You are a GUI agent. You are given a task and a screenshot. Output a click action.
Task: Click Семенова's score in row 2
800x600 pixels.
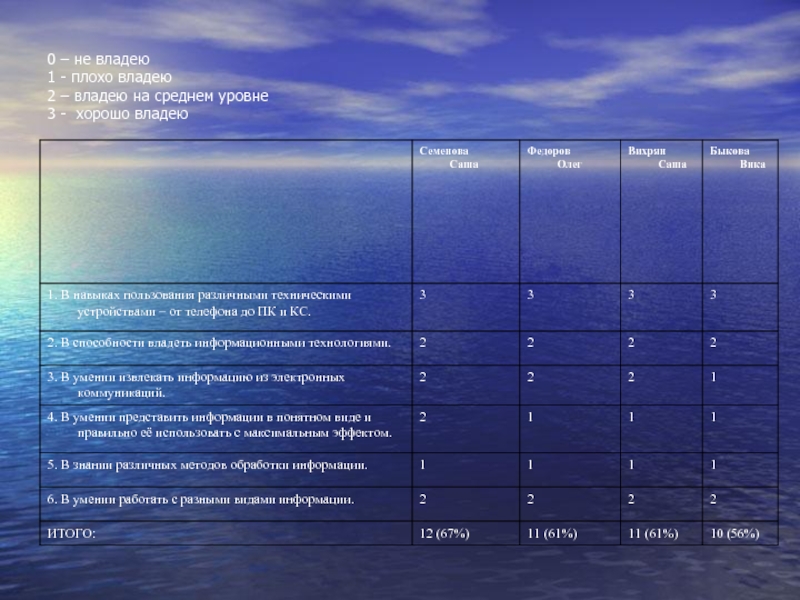(422, 343)
